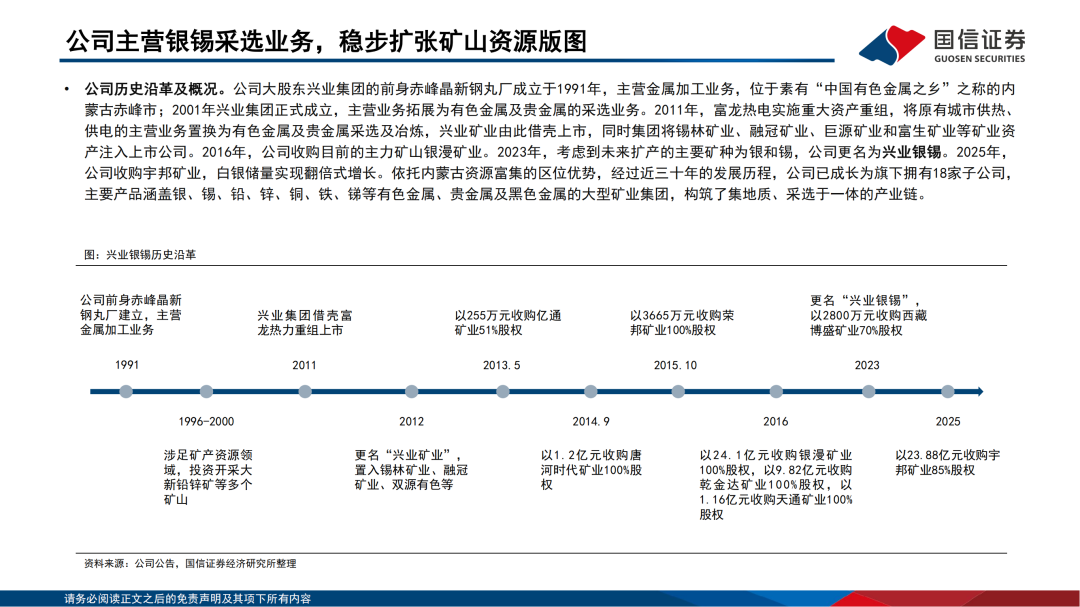Click the year label 1996-2000
This screenshot has width=1080, height=607.
(x=206, y=422)
